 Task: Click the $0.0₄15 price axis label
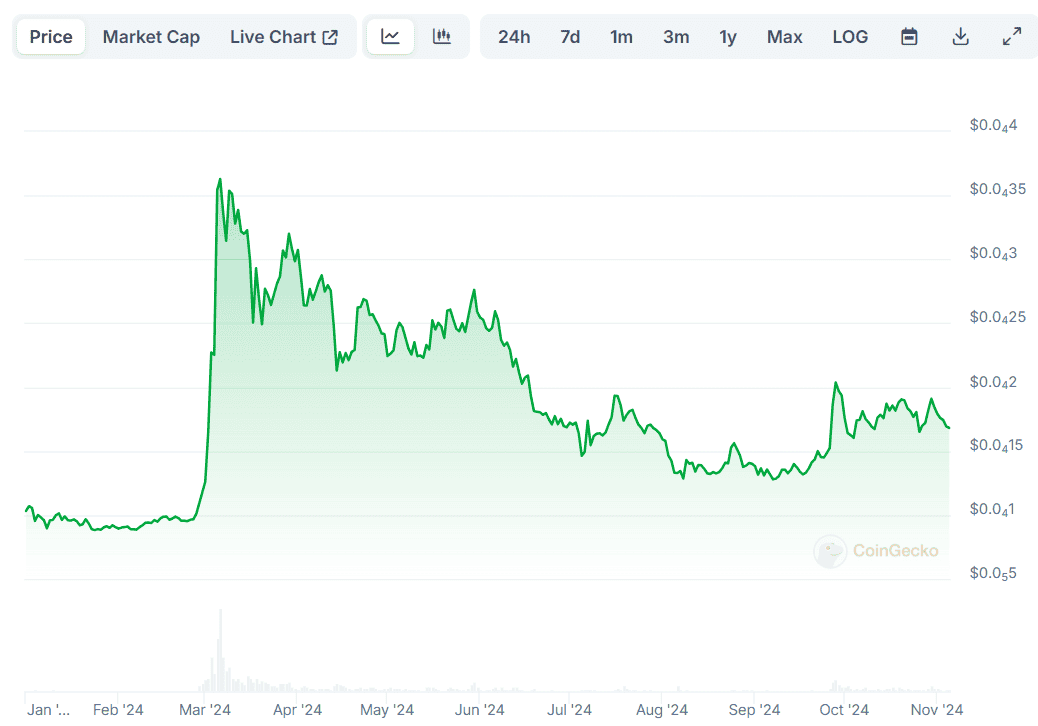(x=996, y=445)
